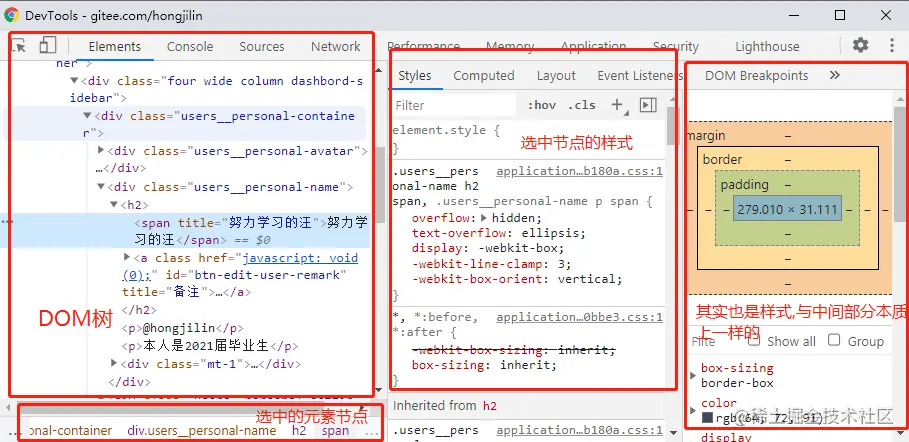Open the DOM Breakpoints tab
Viewport: 909px width, 442px height.
[x=757, y=75]
